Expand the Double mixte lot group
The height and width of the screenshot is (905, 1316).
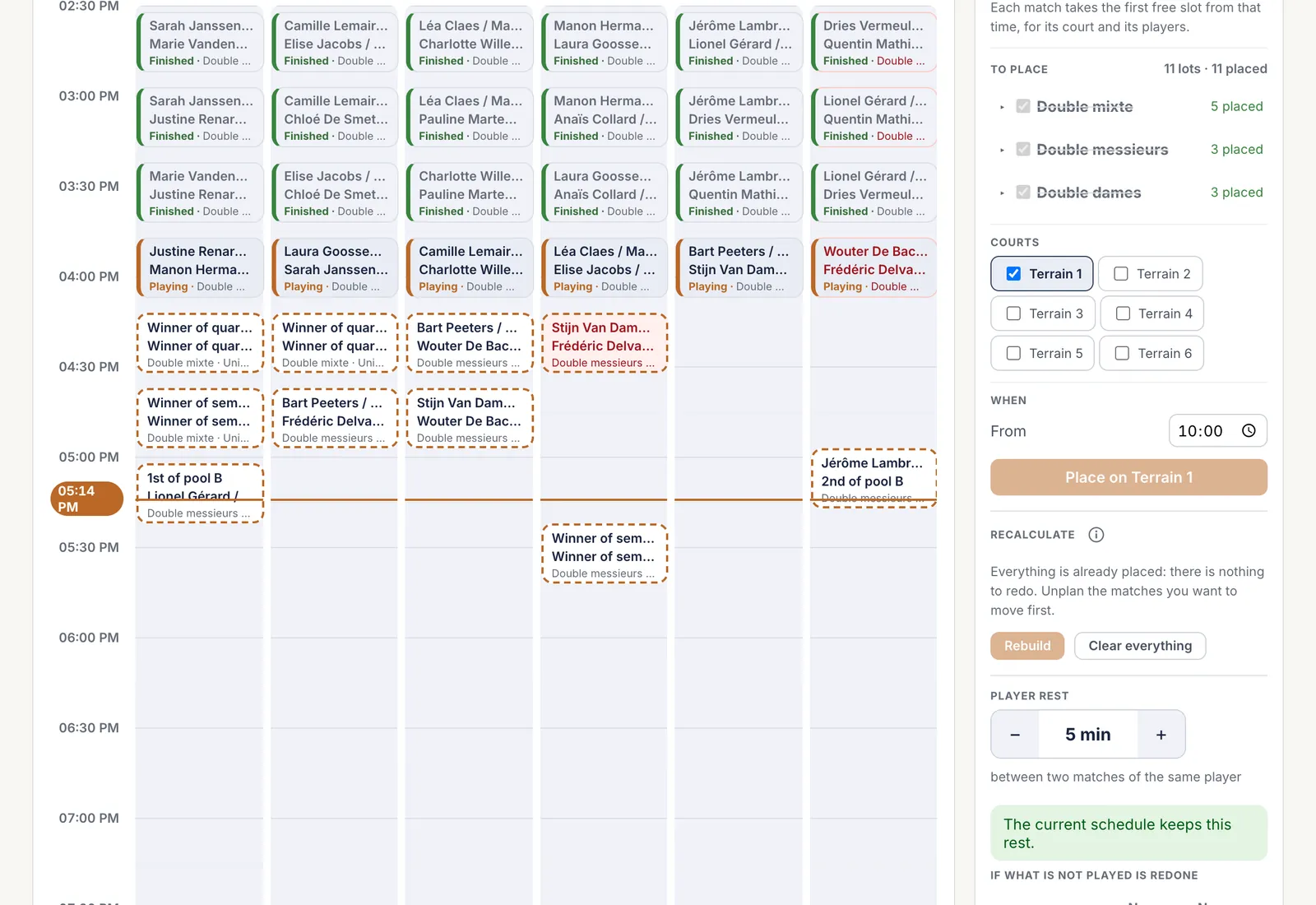point(1002,107)
